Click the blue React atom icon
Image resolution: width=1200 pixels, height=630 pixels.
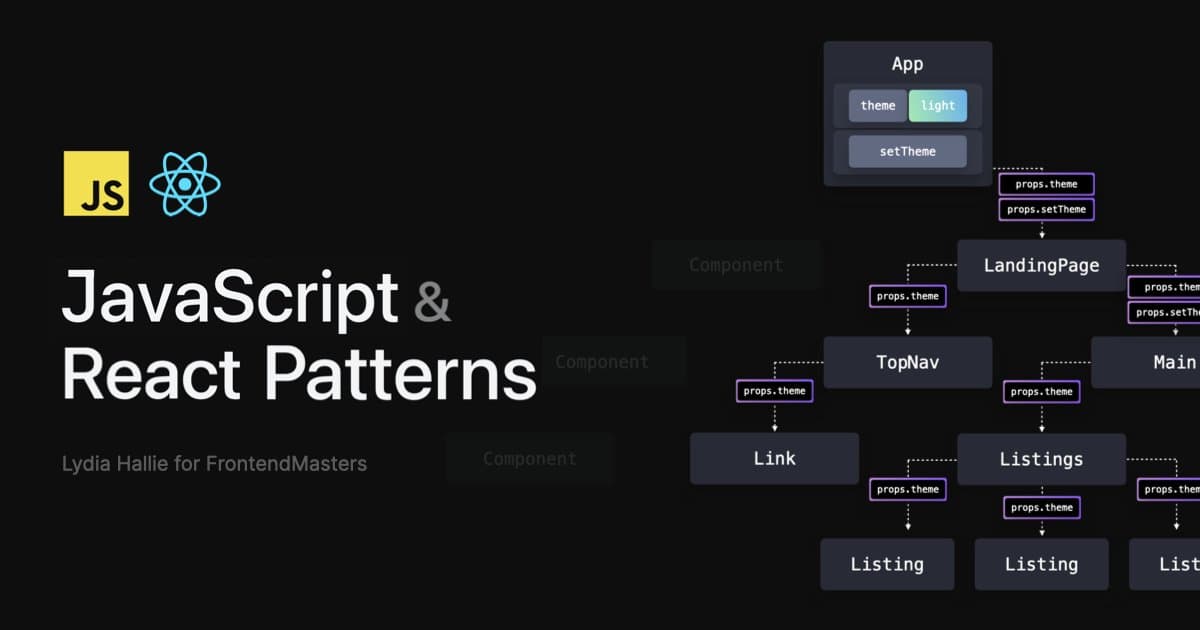[x=186, y=183]
